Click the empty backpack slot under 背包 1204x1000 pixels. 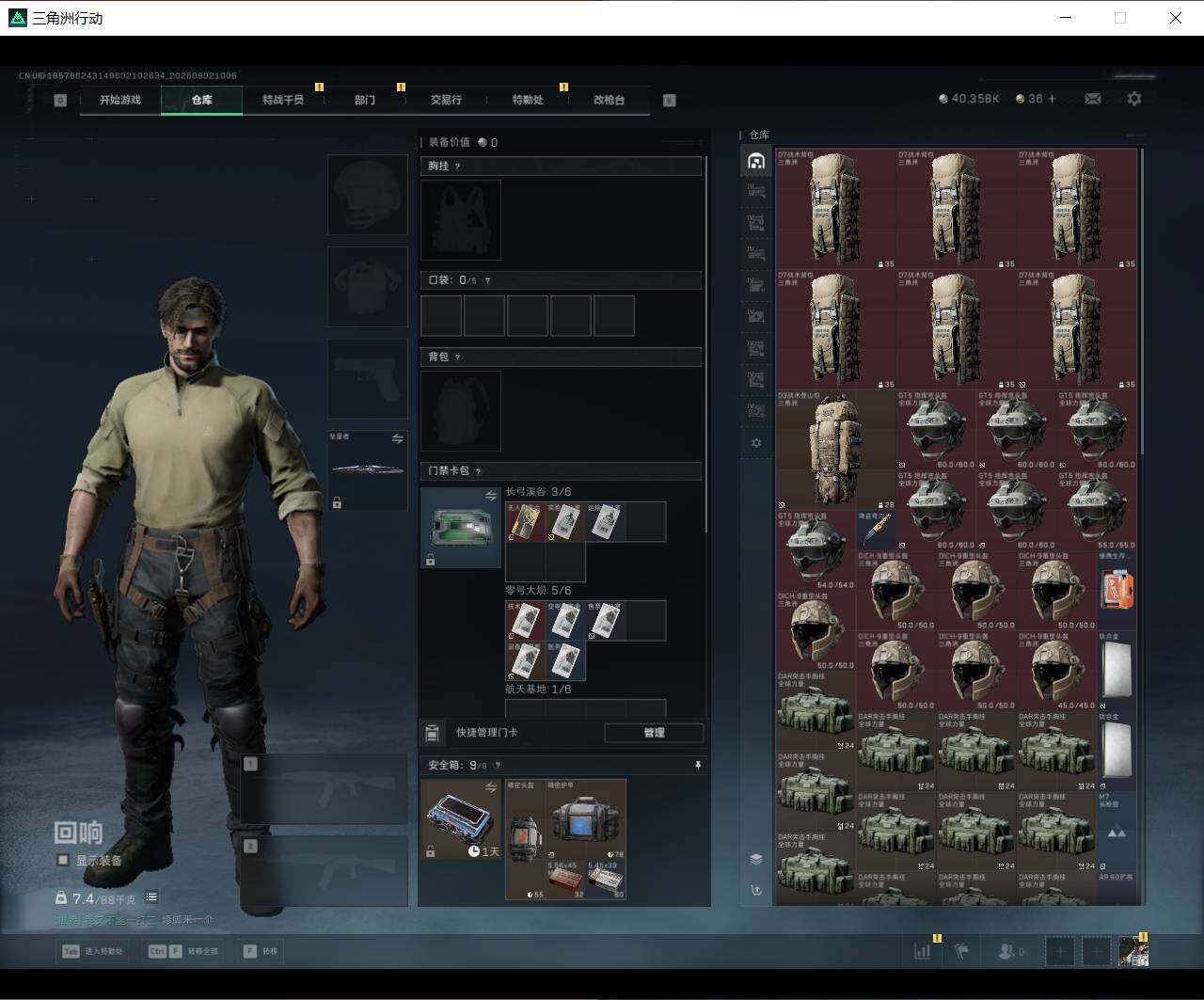coord(460,410)
